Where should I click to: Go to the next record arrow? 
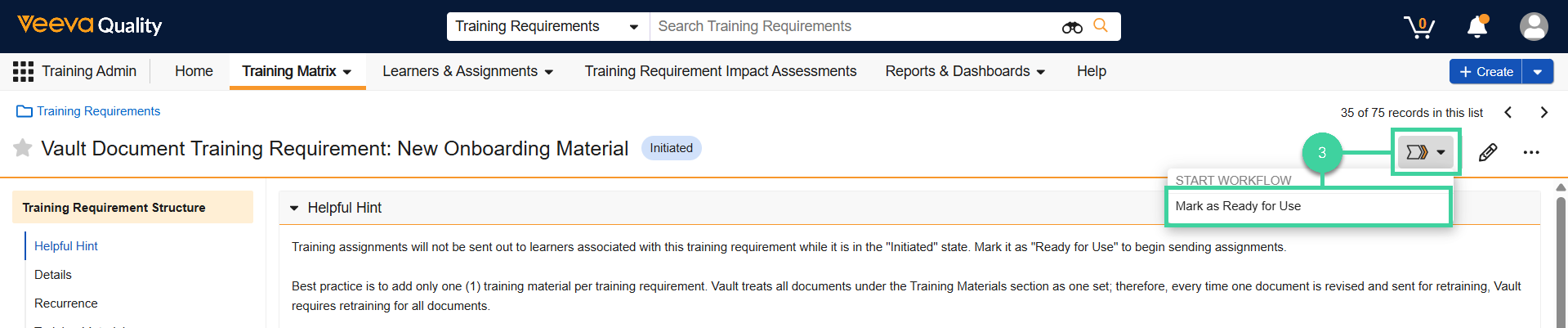(x=1543, y=113)
